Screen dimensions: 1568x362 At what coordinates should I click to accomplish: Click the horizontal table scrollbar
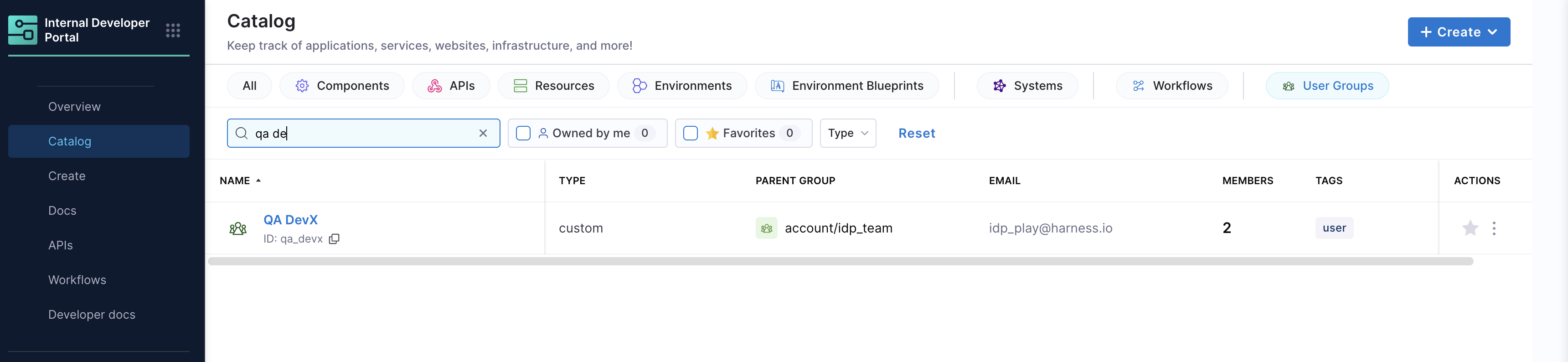(x=840, y=261)
